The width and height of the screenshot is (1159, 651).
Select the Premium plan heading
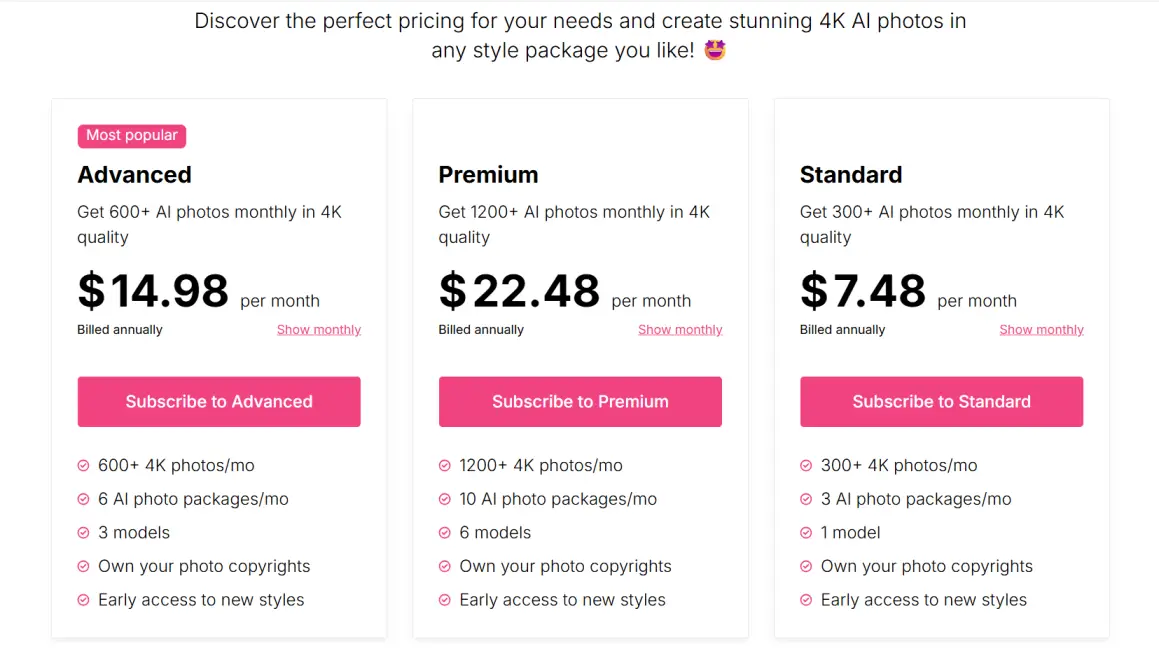(x=488, y=174)
